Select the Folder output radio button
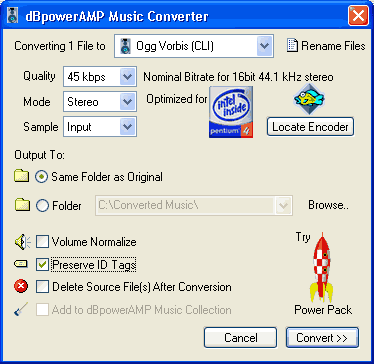Viewport: 374px width, 364px height. [x=42, y=206]
